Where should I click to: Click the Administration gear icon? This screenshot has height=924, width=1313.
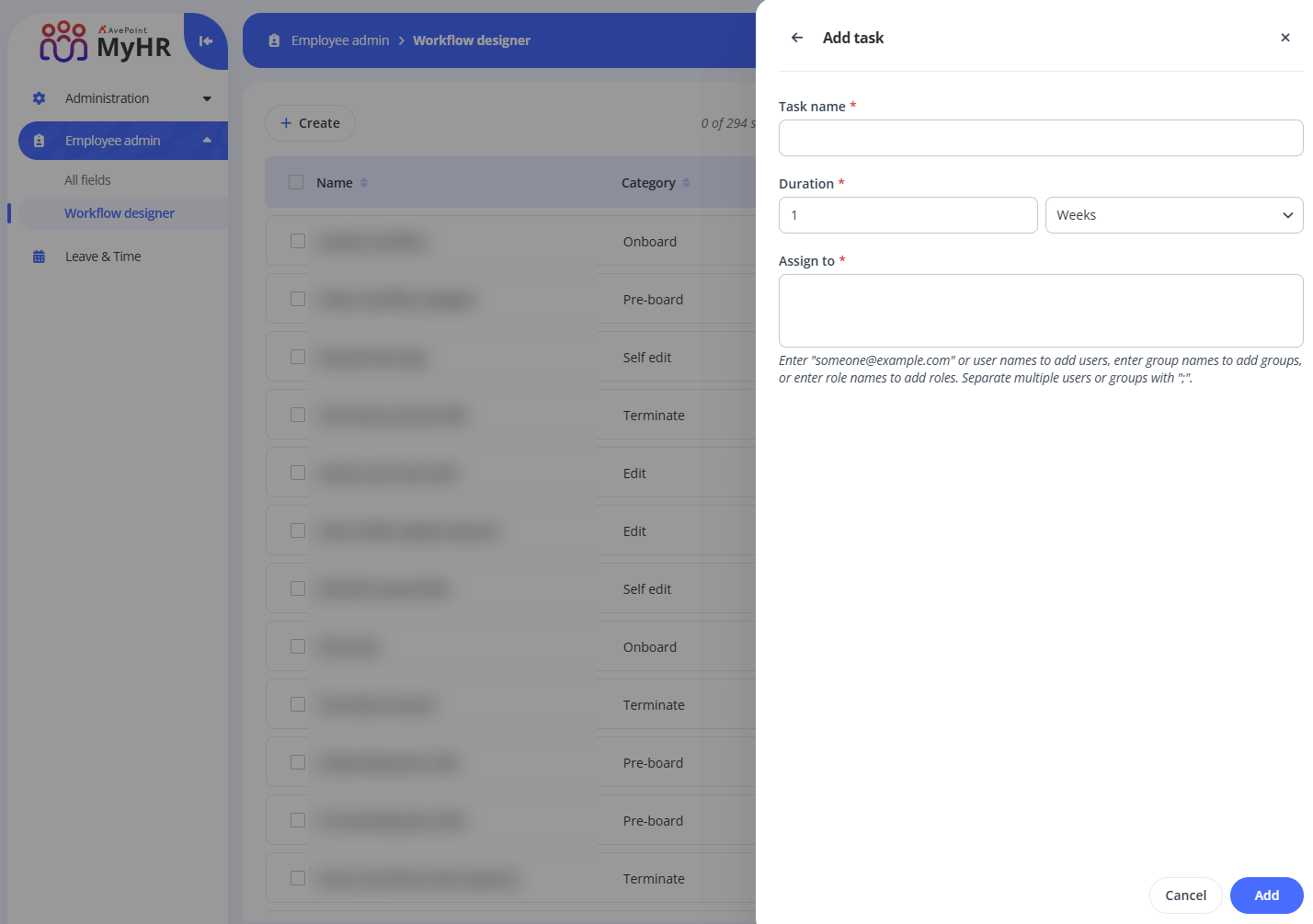click(39, 98)
